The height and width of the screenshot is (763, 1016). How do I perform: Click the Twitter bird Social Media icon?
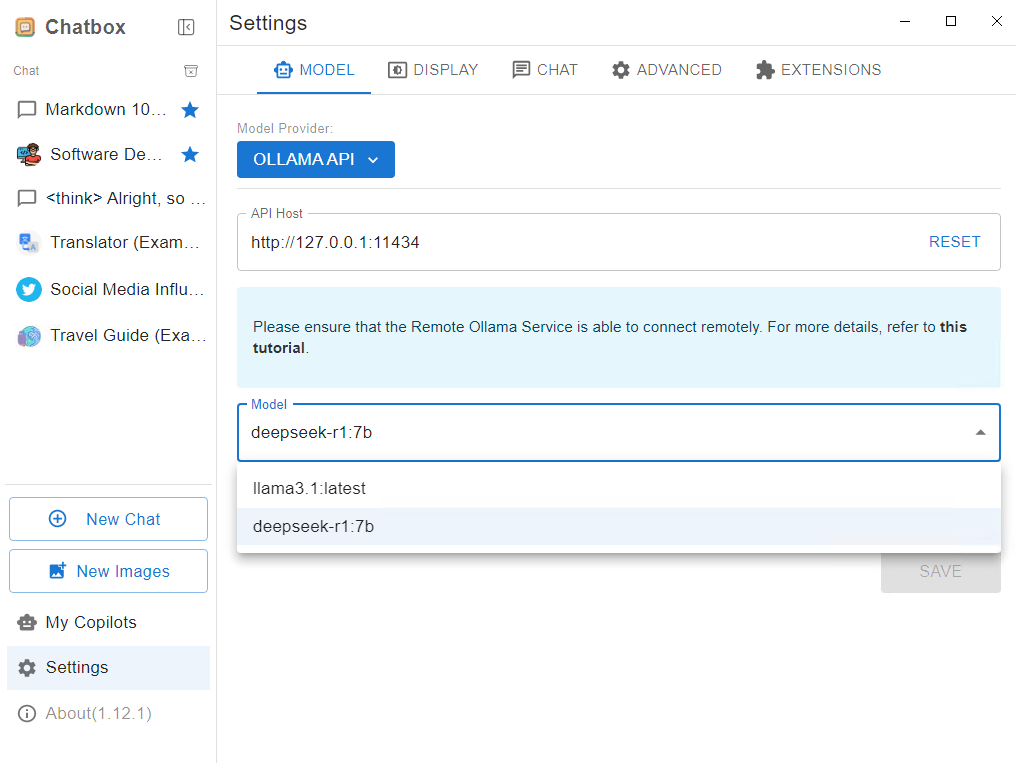(29, 290)
